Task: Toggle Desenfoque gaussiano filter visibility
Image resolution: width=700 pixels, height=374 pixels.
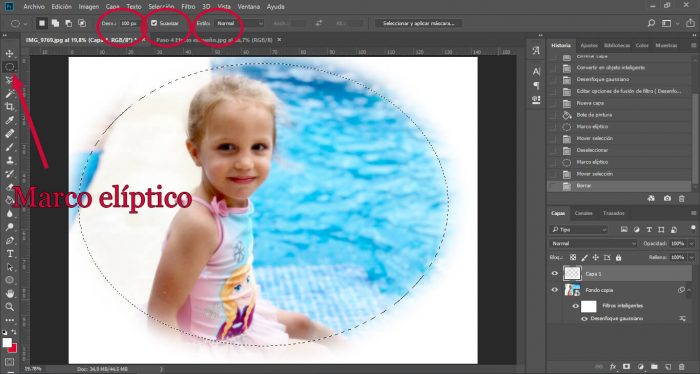Action: (584, 319)
